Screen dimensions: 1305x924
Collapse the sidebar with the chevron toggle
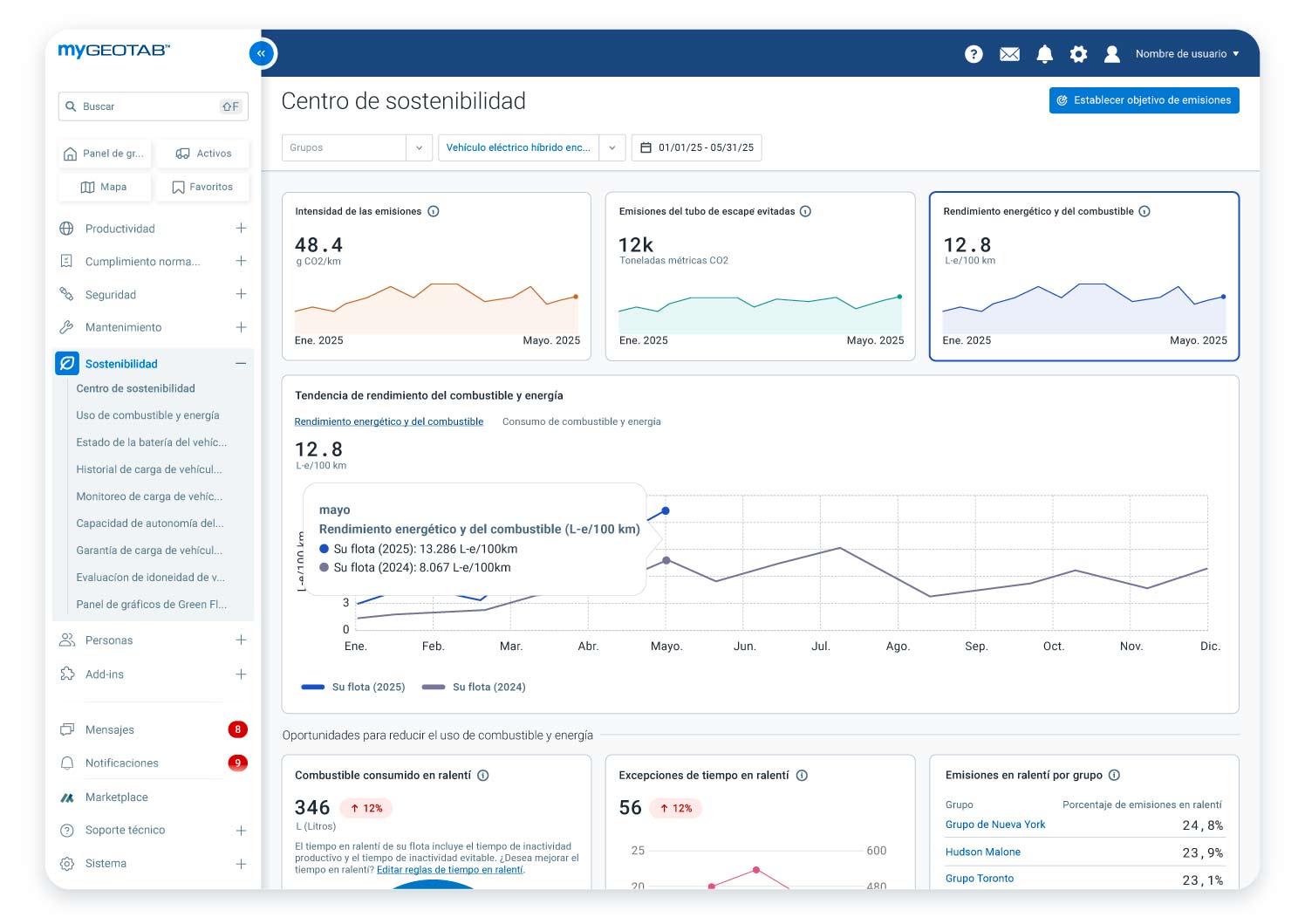(261, 53)
